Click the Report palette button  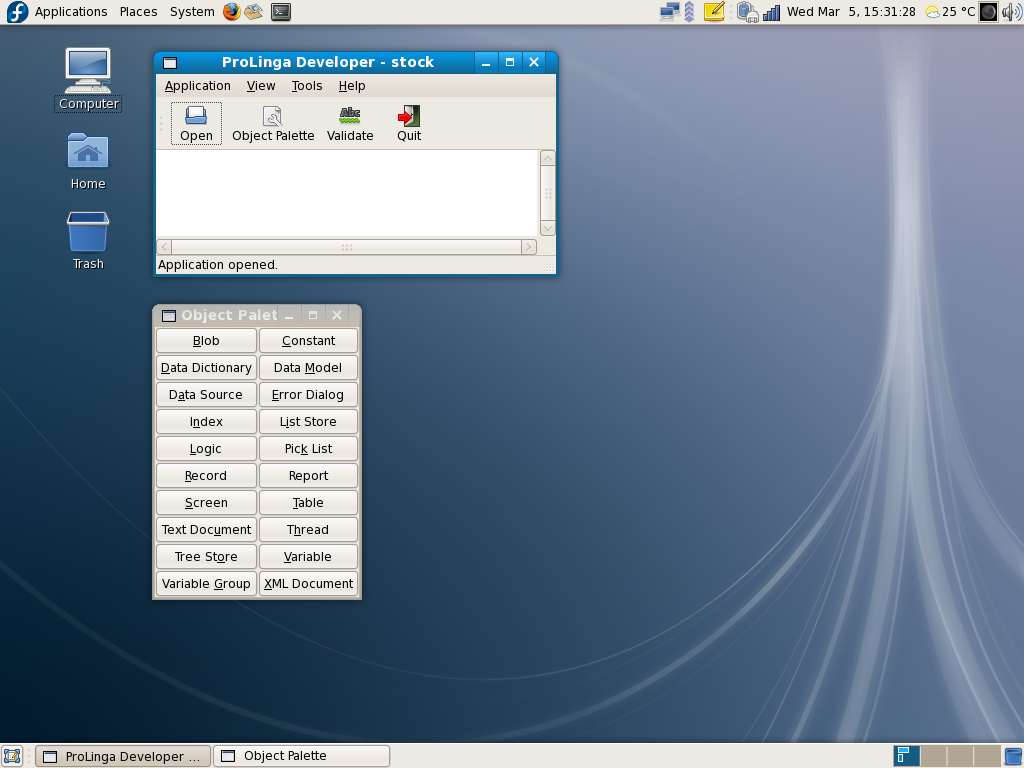tap(308, 475)
